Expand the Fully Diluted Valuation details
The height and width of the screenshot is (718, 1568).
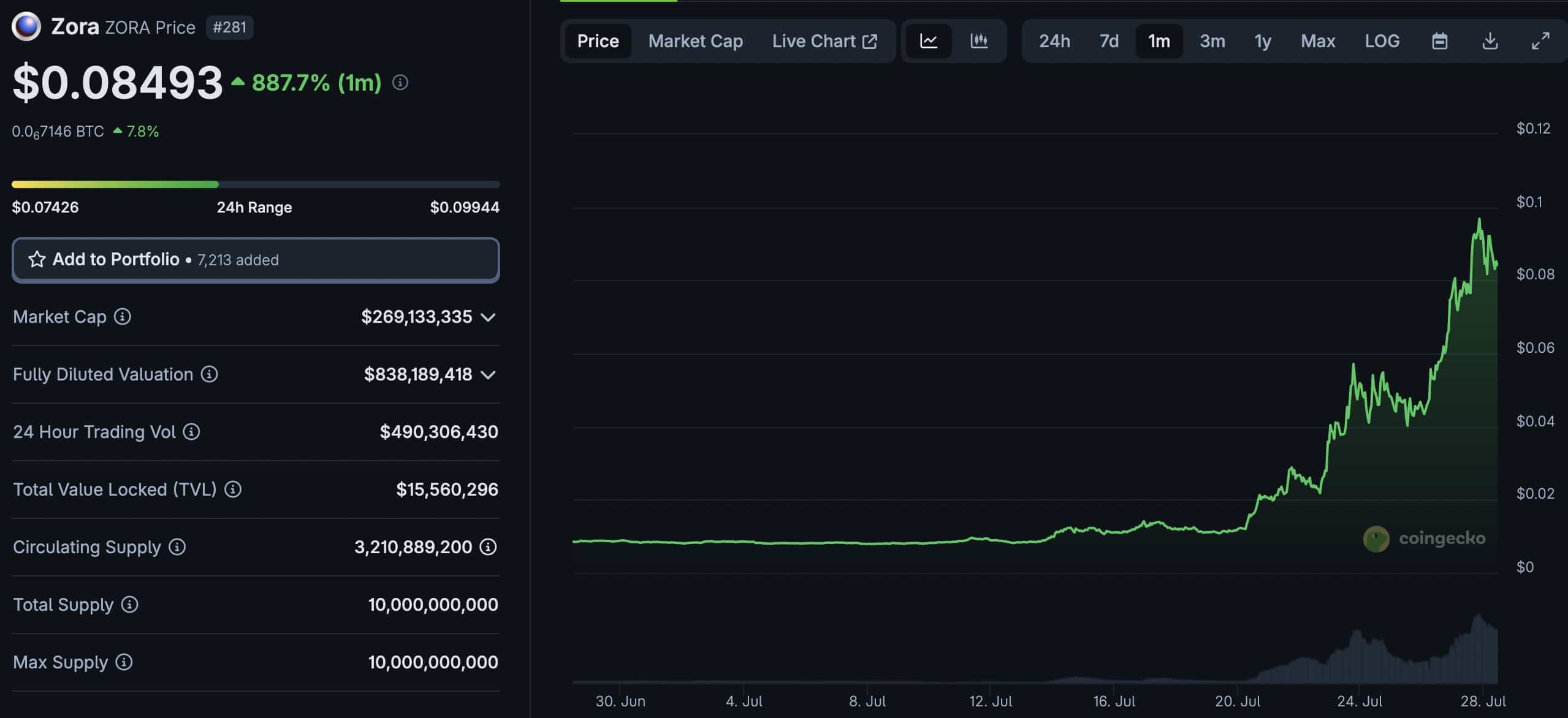(488, 374)
